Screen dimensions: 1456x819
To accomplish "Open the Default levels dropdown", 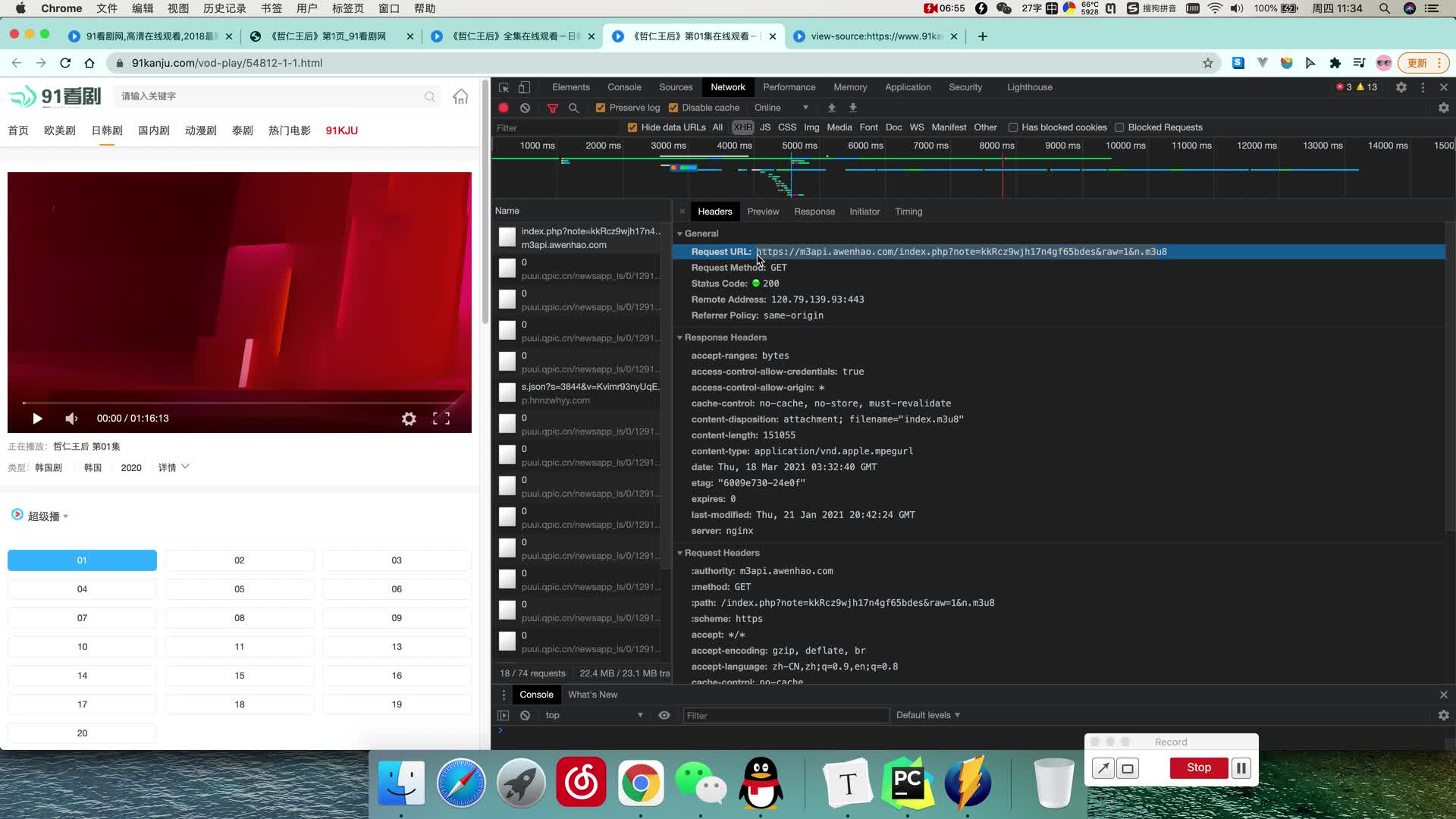I will pos(927,715).
